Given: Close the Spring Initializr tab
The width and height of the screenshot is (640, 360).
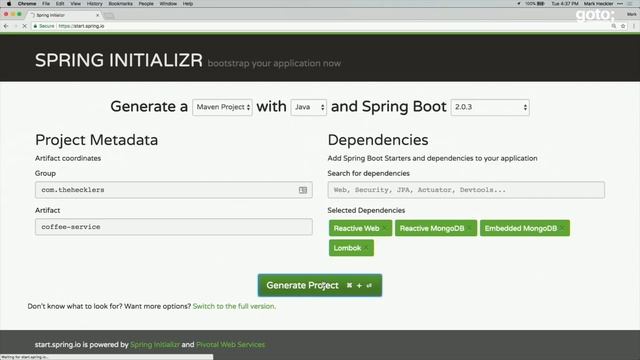Looking at the screenshot, I should point(97,15).
